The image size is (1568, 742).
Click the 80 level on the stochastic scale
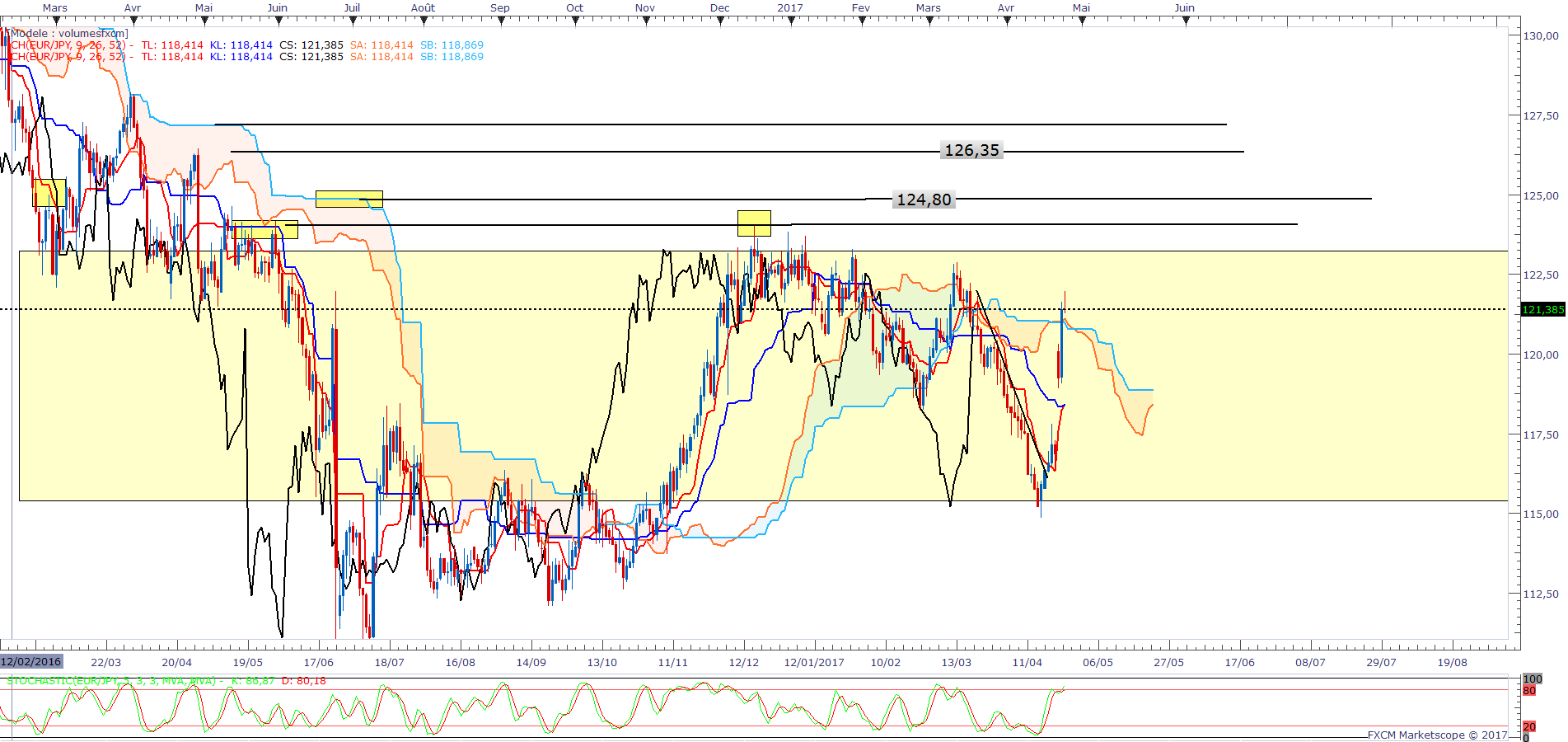point(1529,691)
